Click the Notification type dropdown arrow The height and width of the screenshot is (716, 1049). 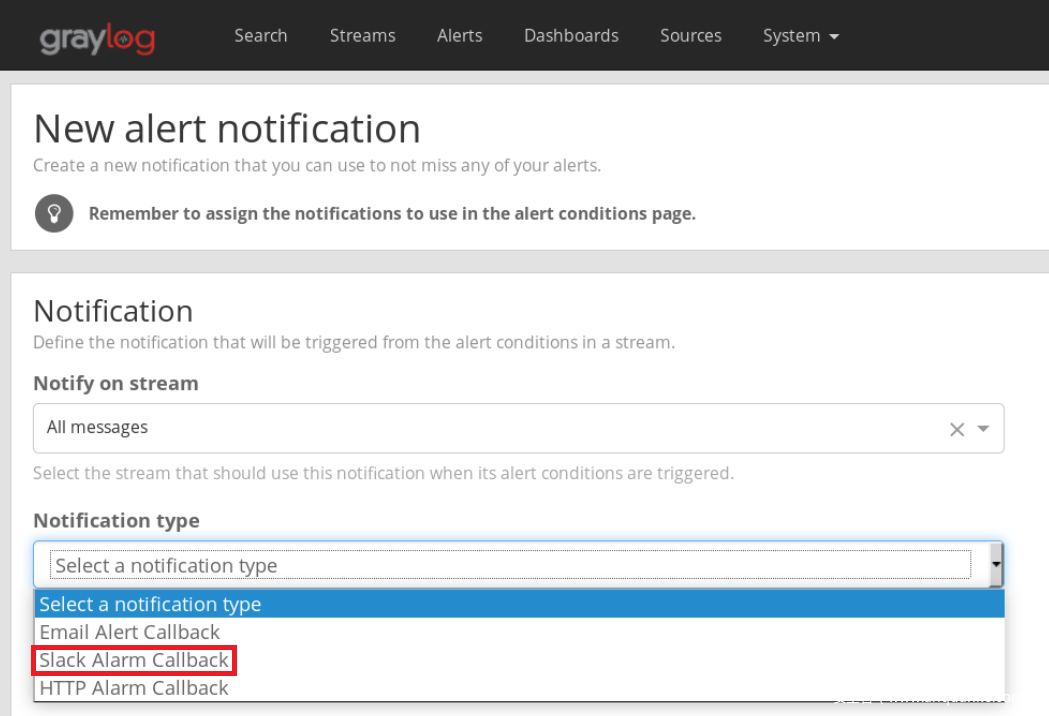point(996,565)
